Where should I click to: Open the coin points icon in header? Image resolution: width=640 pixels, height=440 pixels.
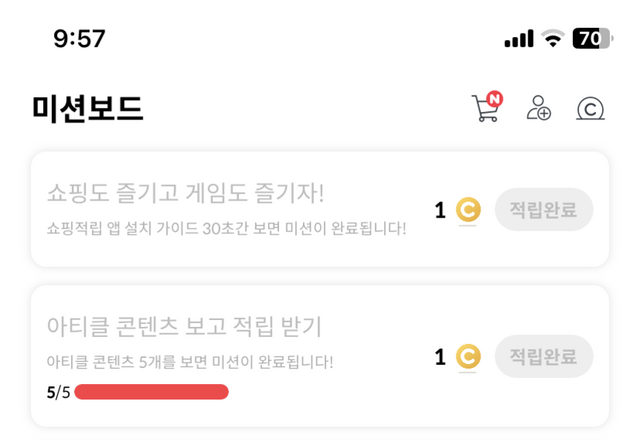click(x=589, y=110)
